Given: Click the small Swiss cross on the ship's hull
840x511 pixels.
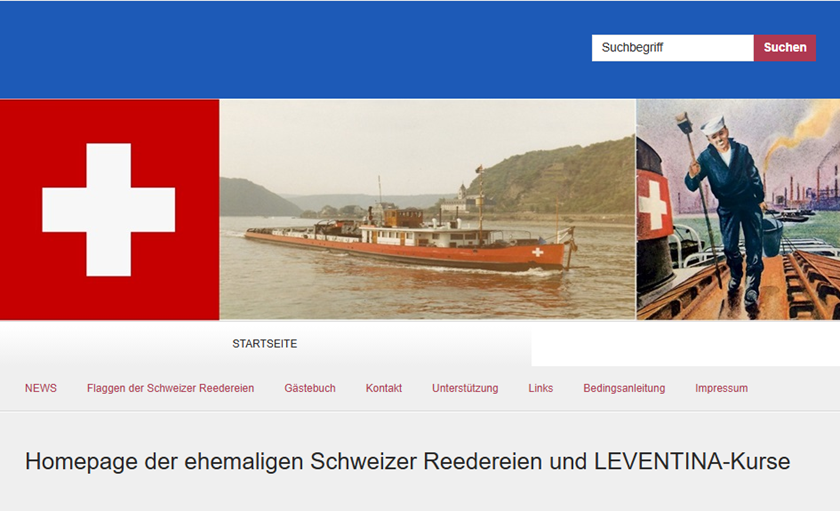Looking at the screenshot, I should tap(538, 252).
